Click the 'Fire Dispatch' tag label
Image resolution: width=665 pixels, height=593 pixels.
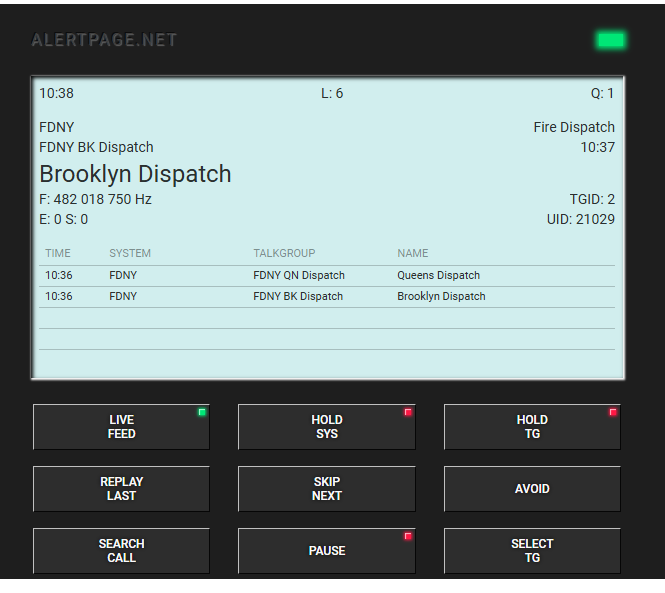point(574,127)
